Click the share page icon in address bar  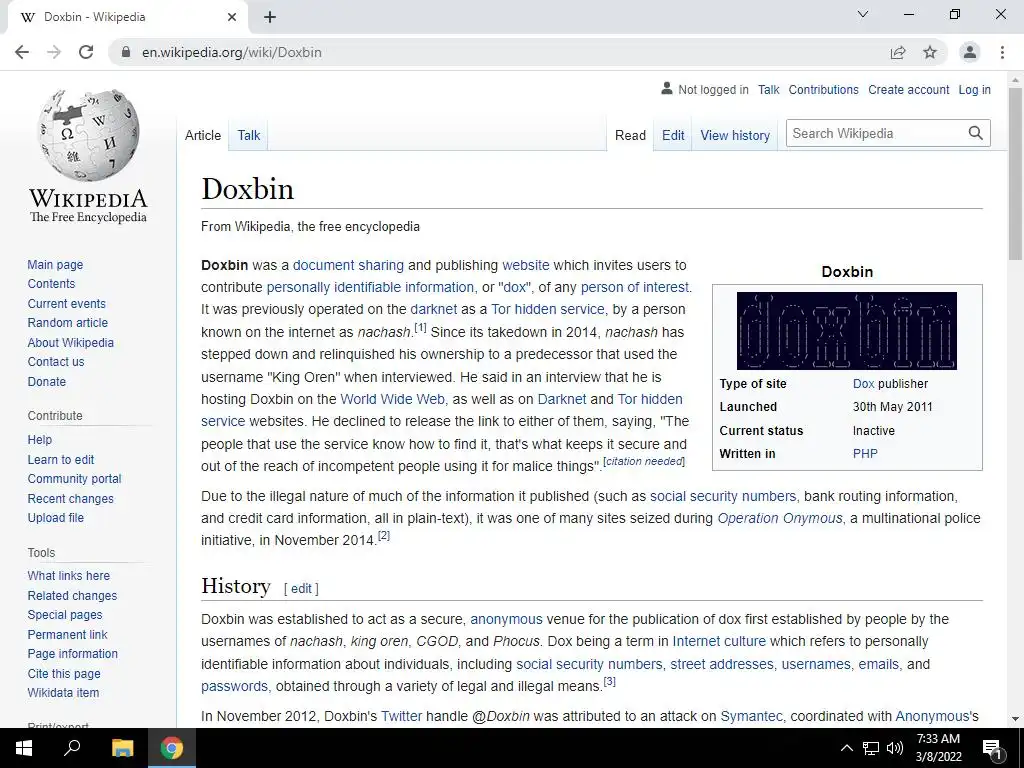point(898,52)
